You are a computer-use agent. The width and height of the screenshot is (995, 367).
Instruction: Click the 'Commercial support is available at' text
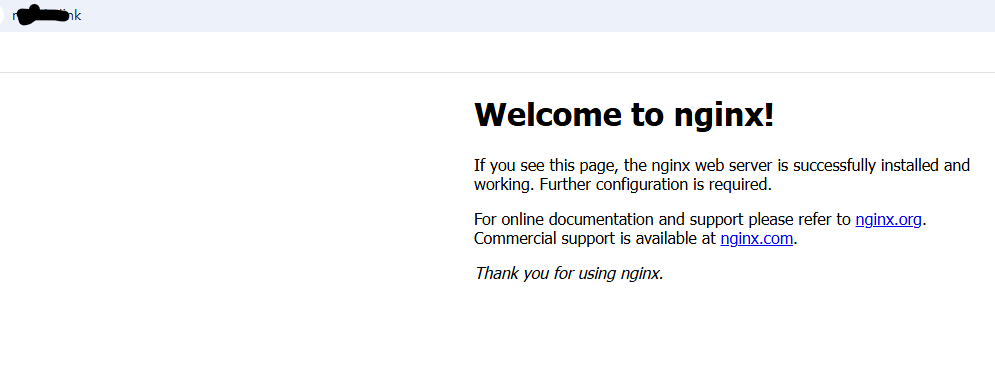pyautogui.click(x=595, y=239)
